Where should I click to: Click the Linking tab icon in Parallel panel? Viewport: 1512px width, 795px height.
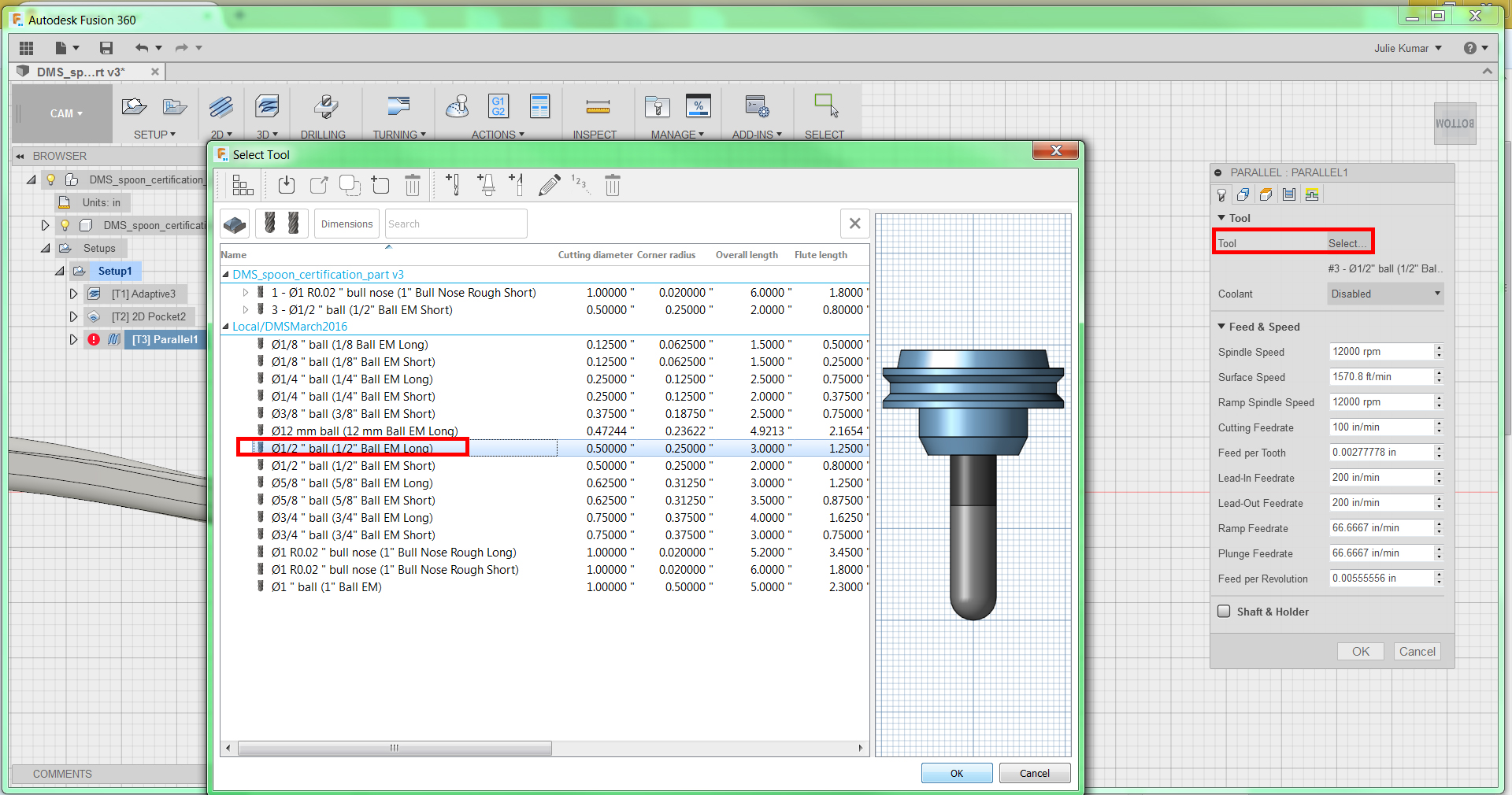pyautogui.click(x=1311, y=194)
